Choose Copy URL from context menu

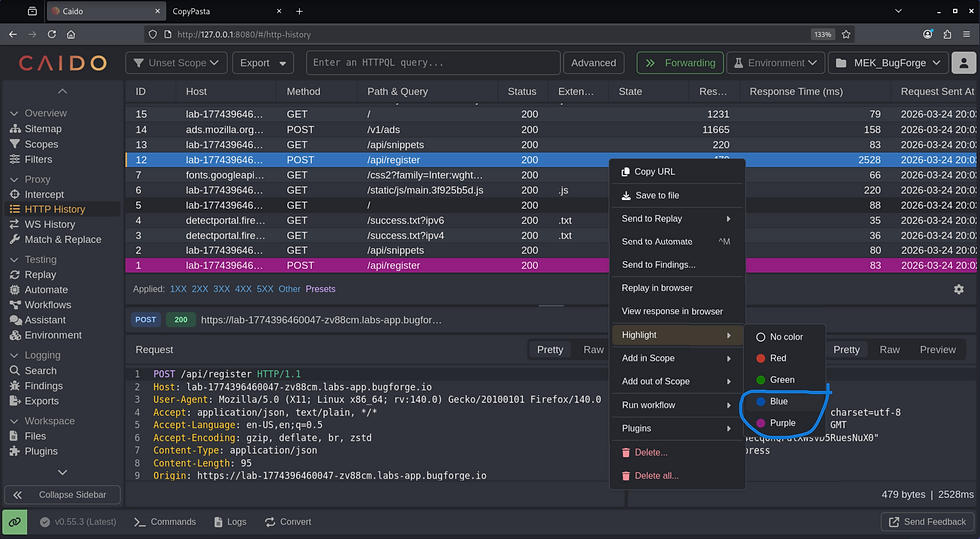[654, 172]
